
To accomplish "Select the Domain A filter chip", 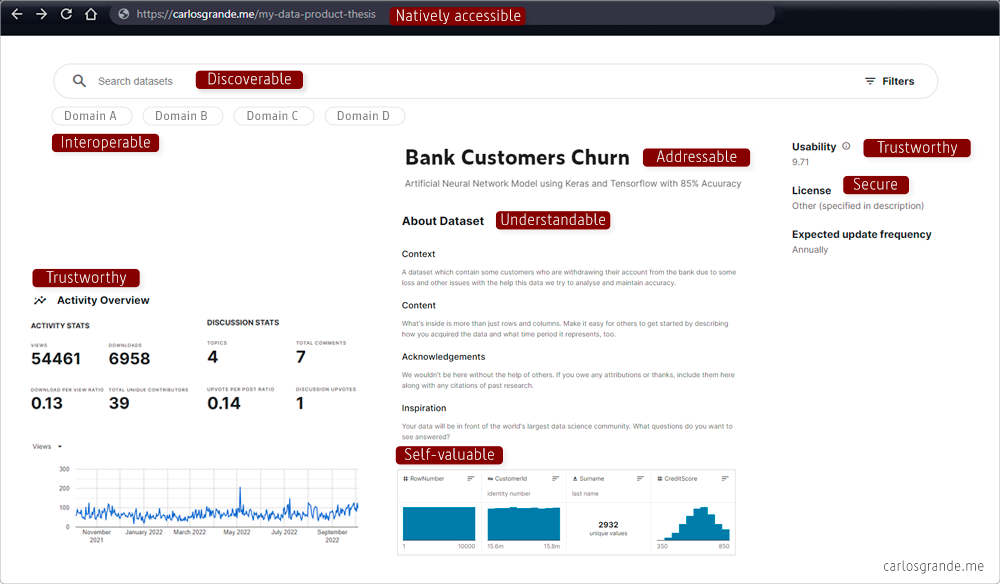I will (x=91, y=116).
